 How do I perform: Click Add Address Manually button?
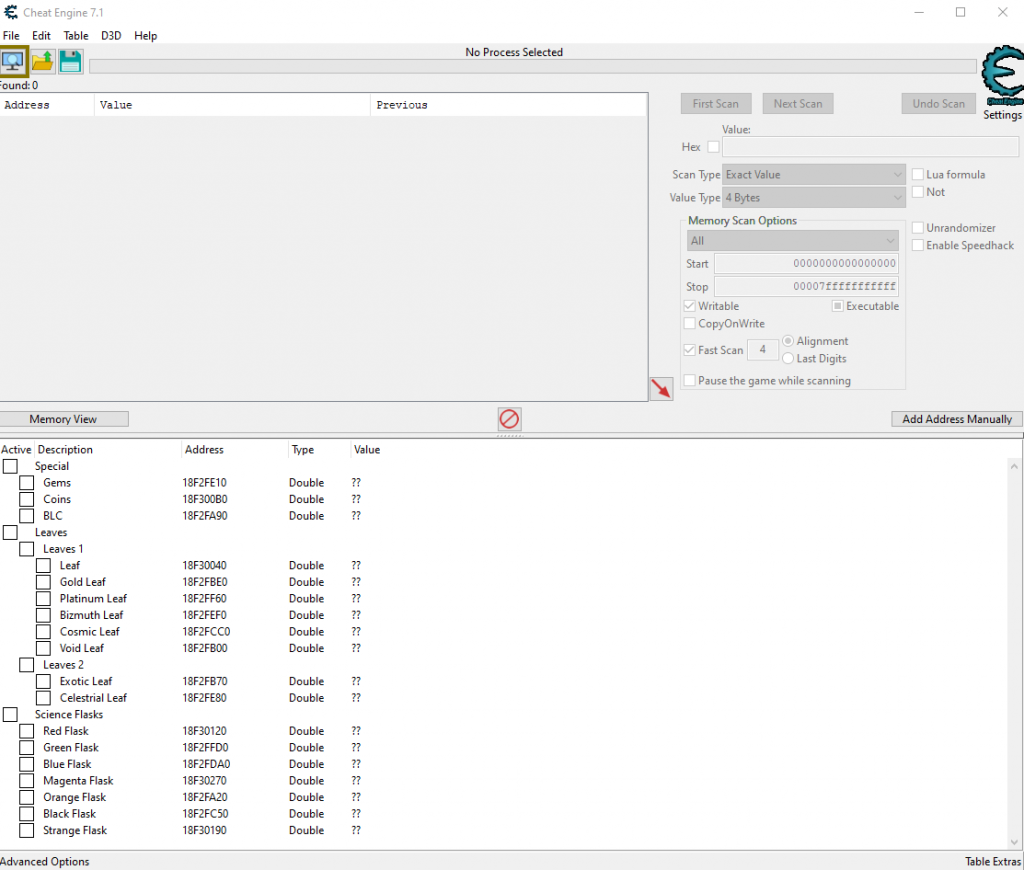(x=956, y=419)
